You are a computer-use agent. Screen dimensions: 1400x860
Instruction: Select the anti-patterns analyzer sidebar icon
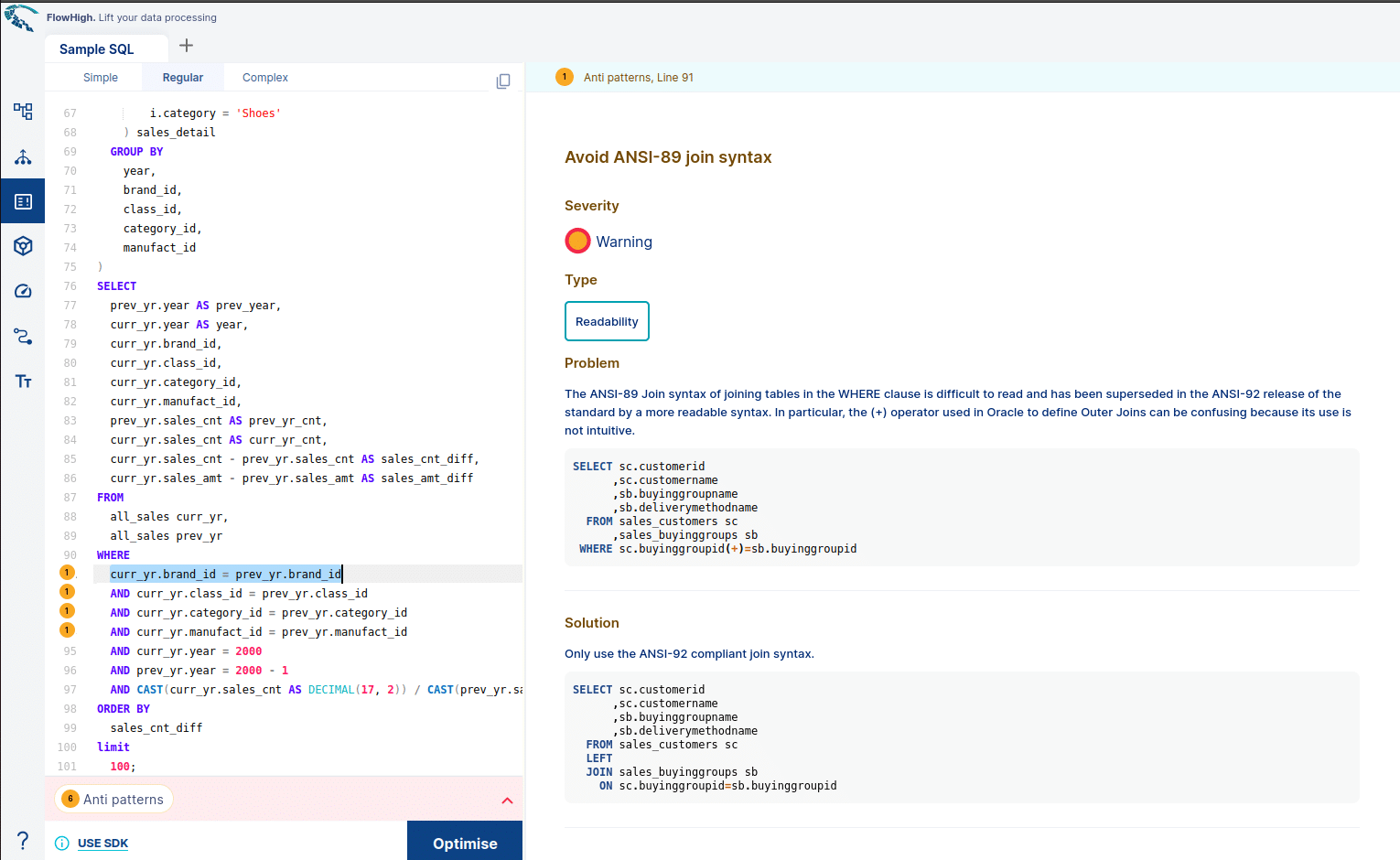click(23, 201)
